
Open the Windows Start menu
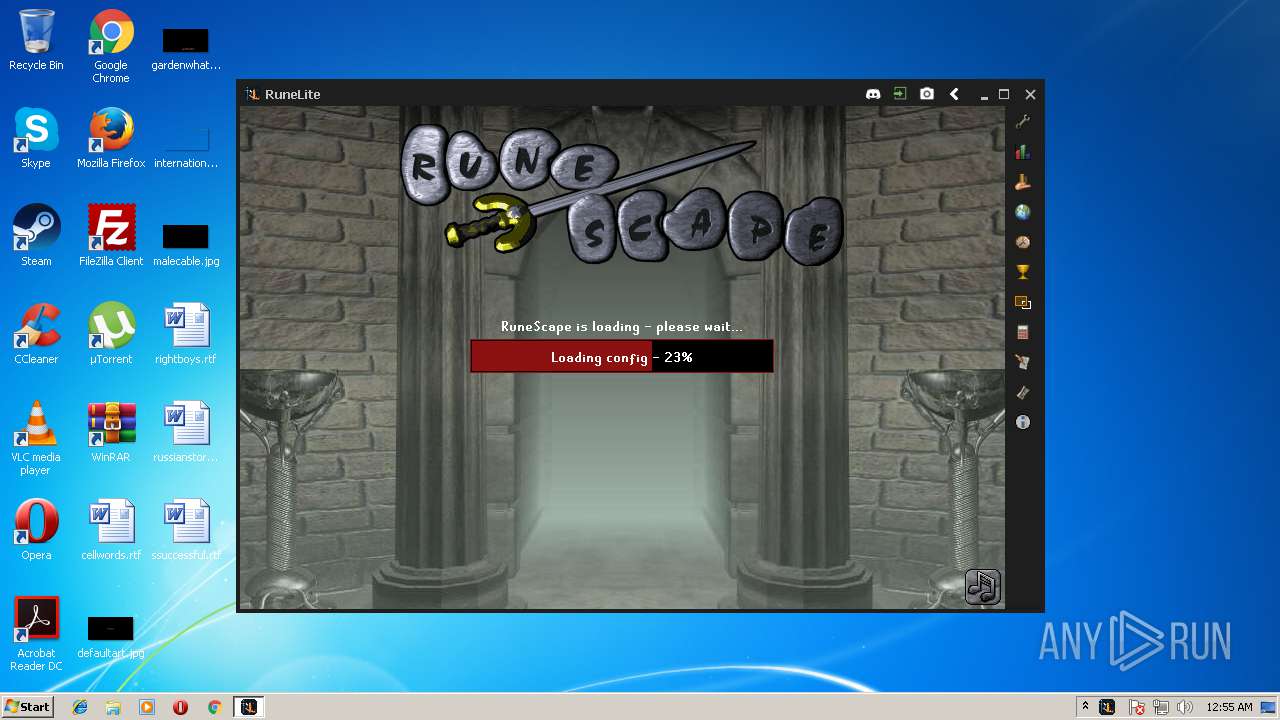27,707
